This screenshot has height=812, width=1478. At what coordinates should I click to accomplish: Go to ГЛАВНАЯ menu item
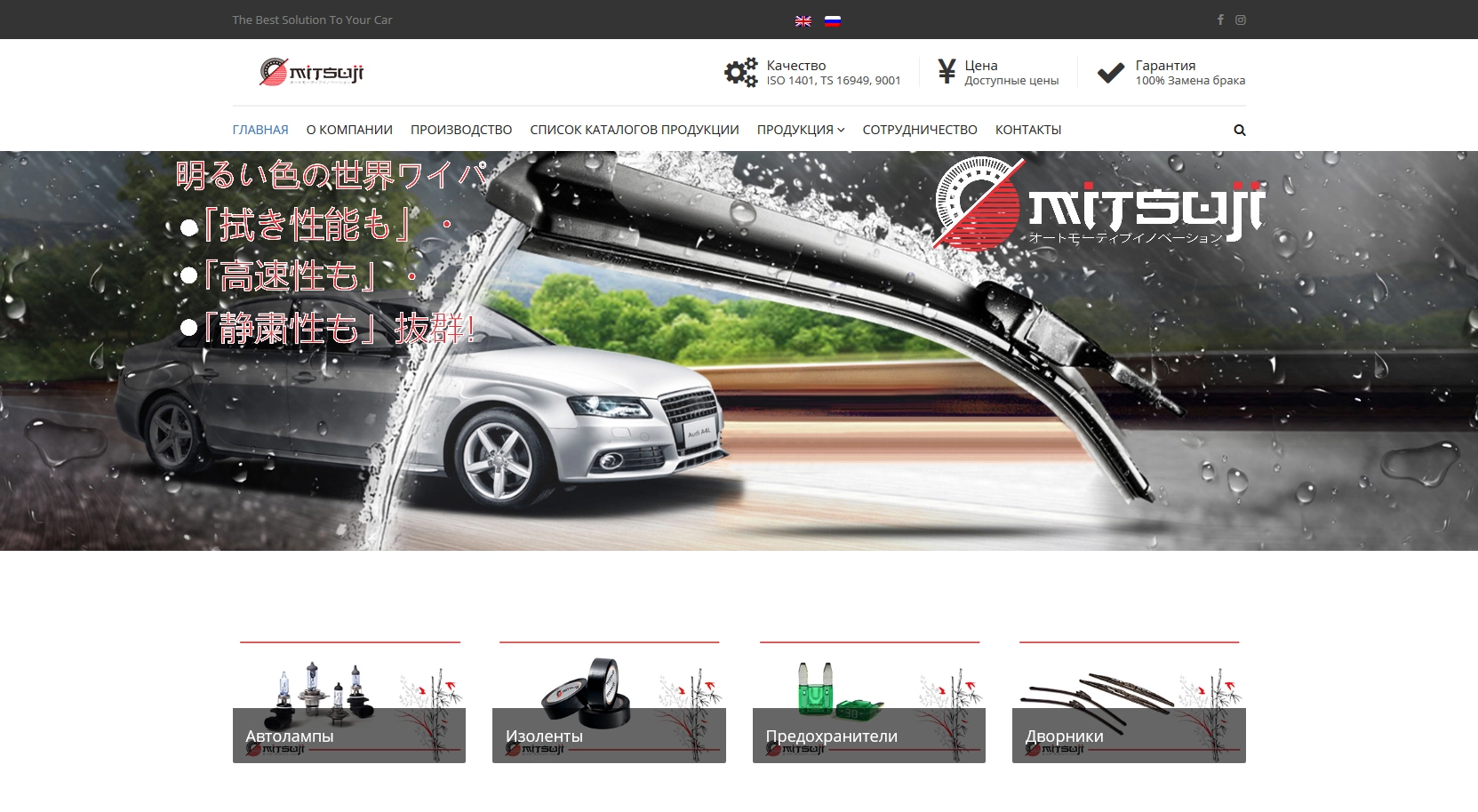pos(260,130)
